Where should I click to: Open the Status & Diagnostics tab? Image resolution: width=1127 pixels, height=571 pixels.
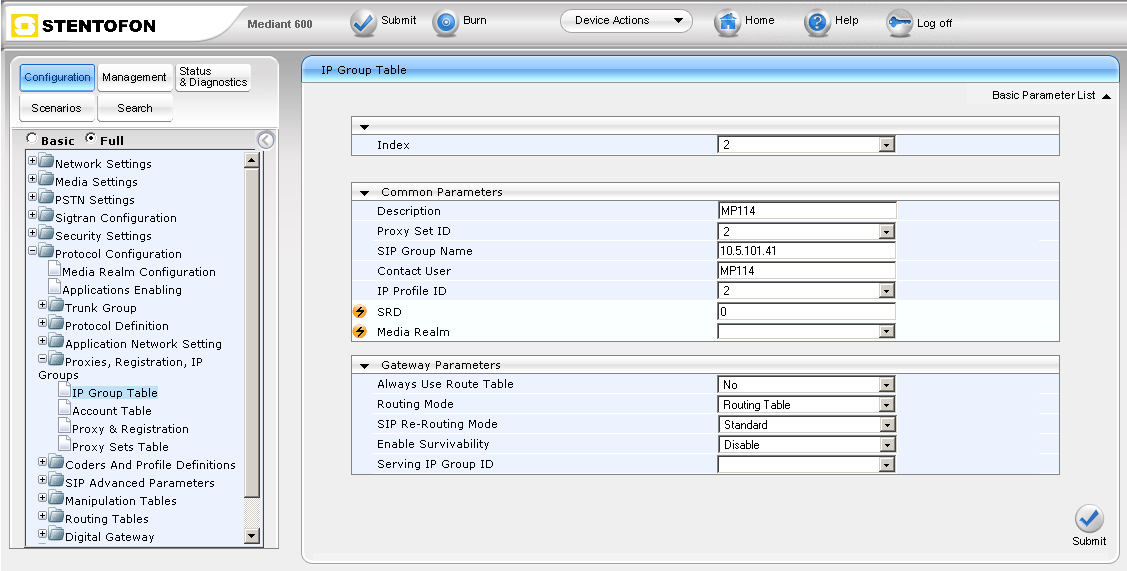212,77
